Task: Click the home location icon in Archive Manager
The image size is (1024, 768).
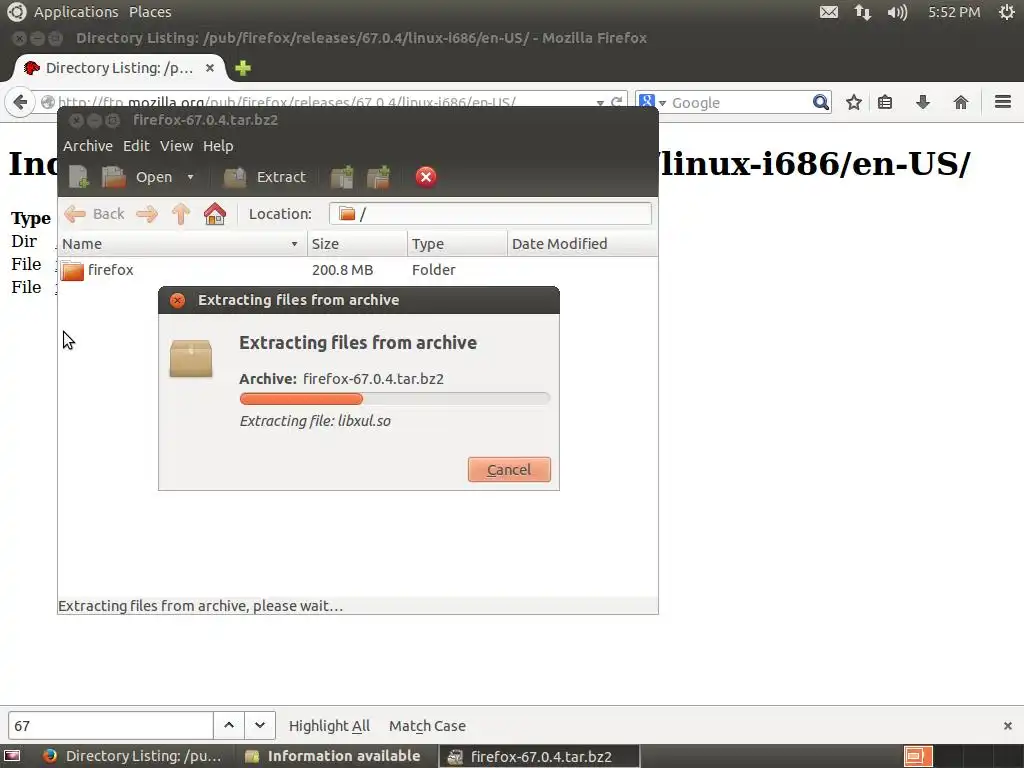Action: pos(215,214)
